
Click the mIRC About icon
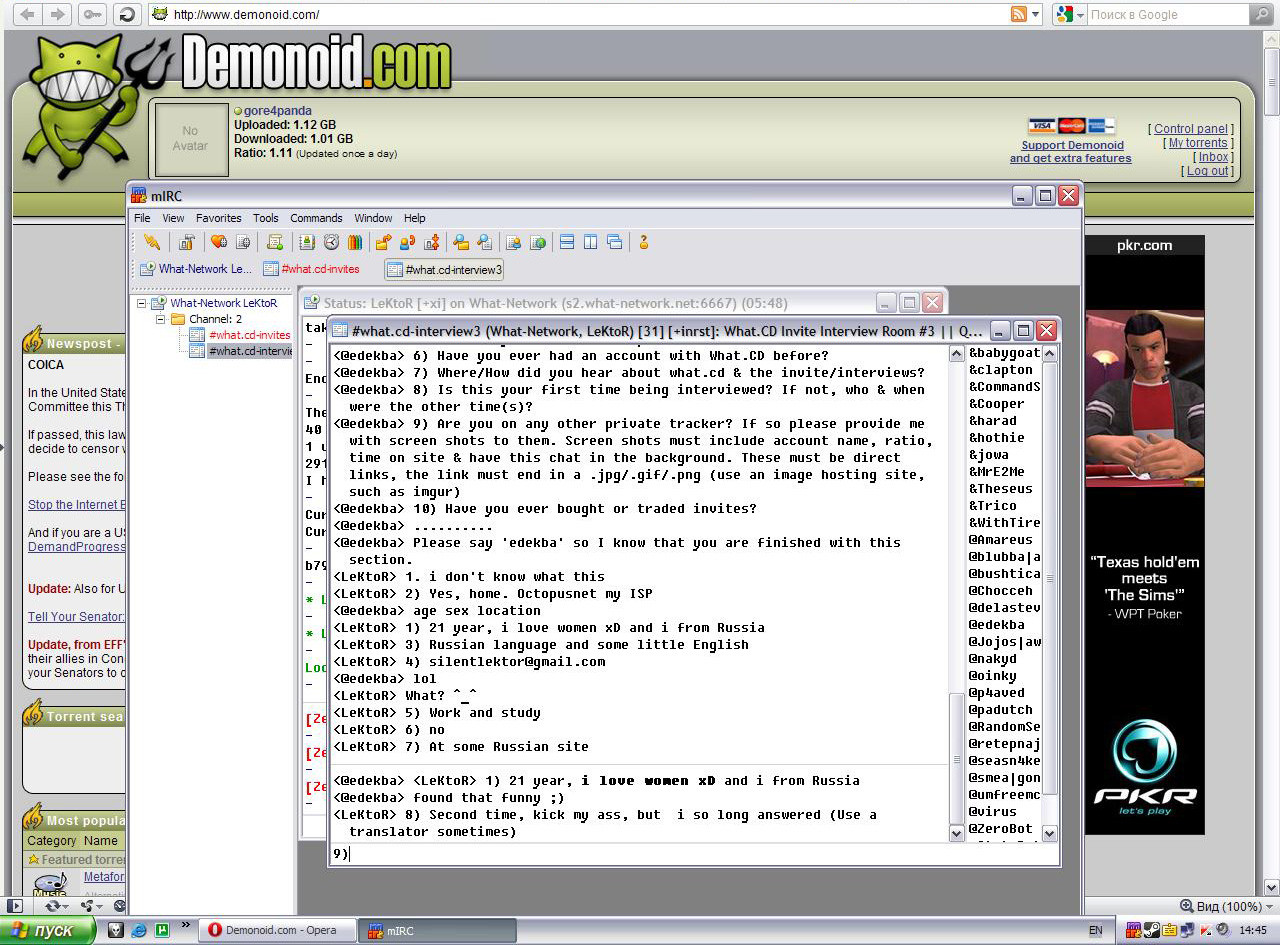(643, 242)
